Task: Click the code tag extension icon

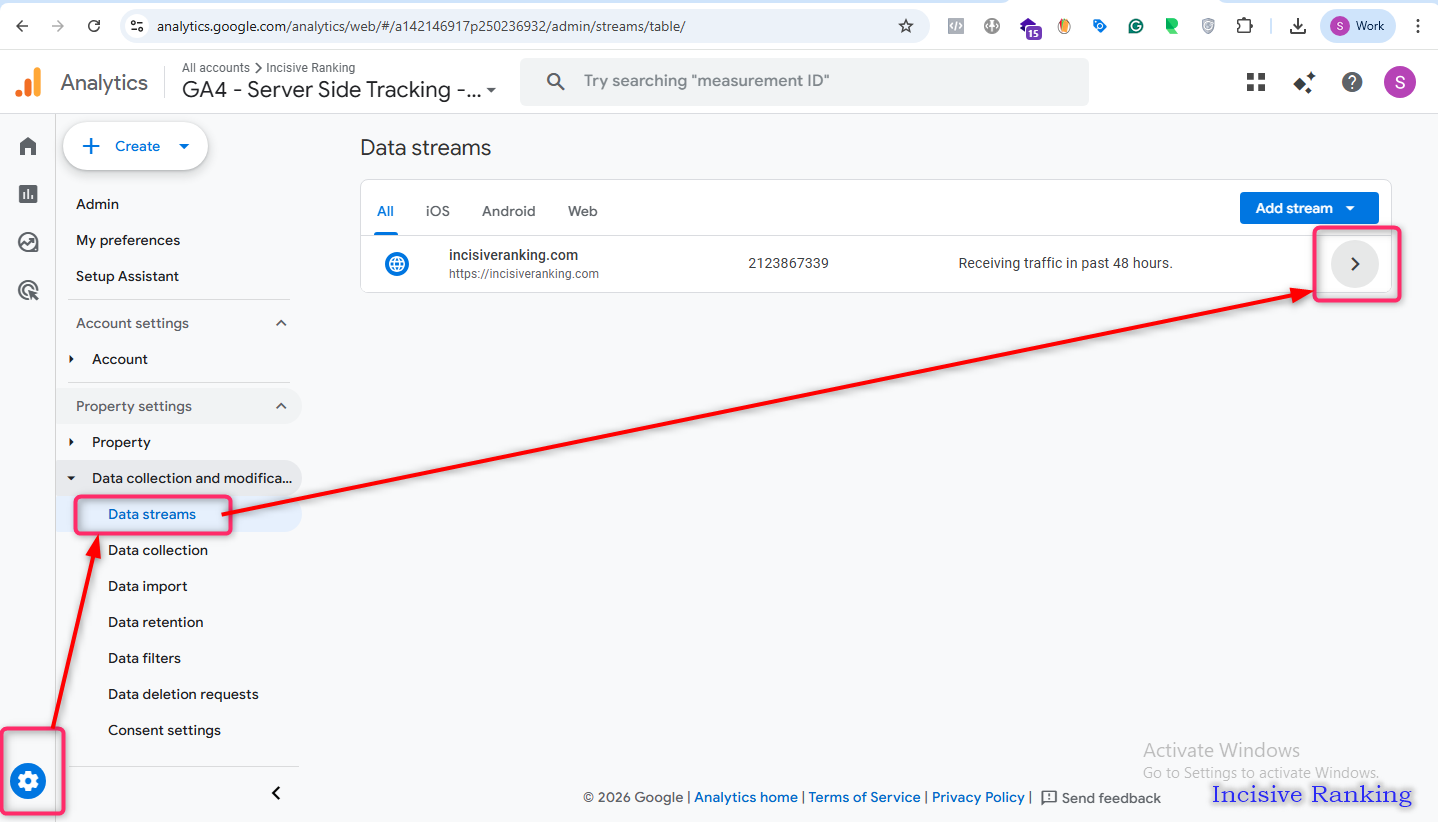Action: coord(956,26)
